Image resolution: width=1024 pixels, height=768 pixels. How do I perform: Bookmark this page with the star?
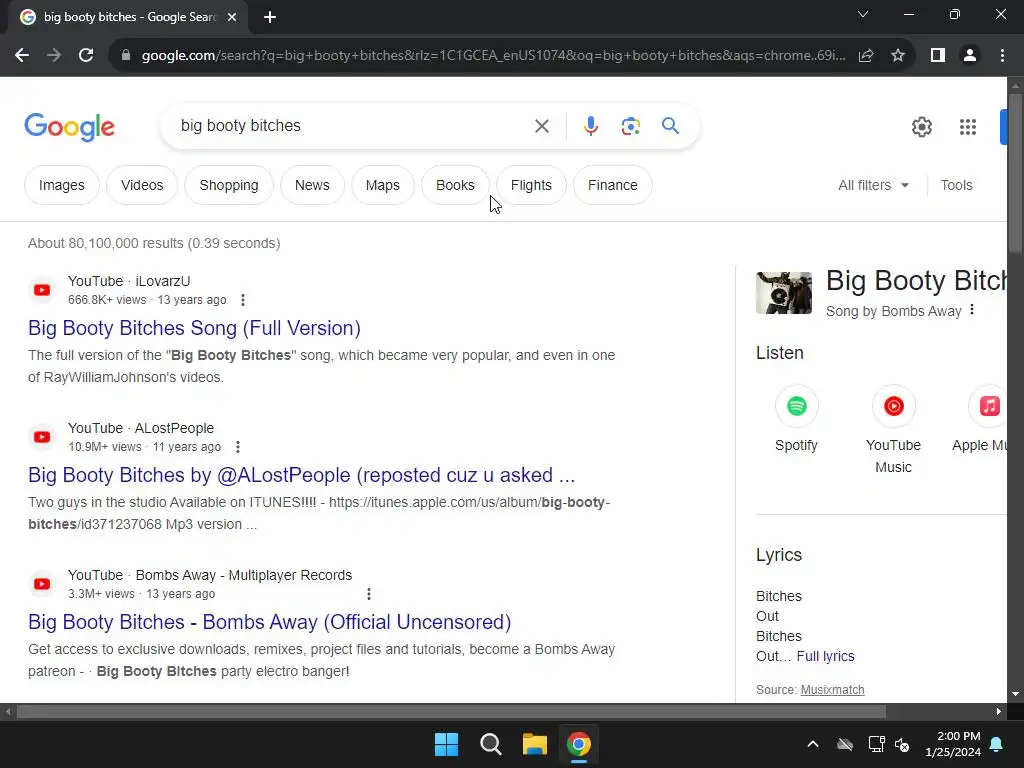click(898, 56)
